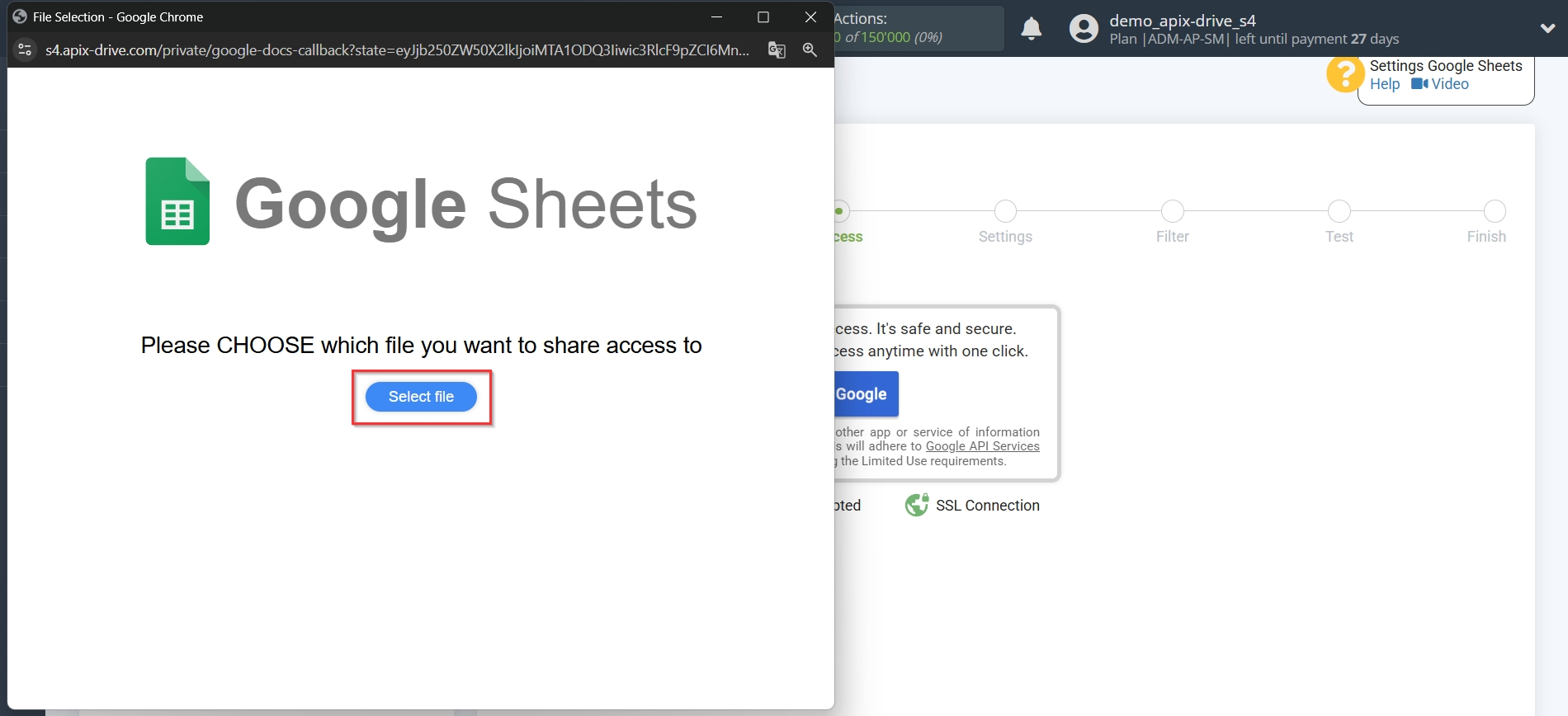Click the Google Sheets logo icon
The image size is (1568, 716).
pyautogui.click(x=177, y=201)
